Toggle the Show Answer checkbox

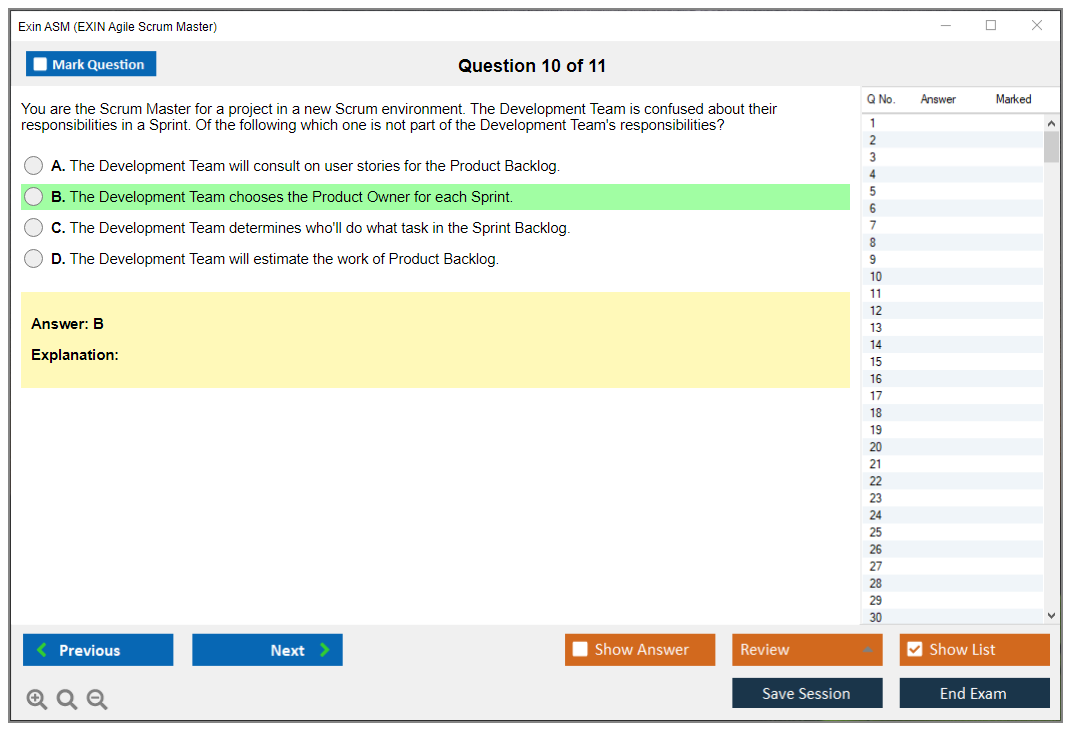click(x=581, y=650)
